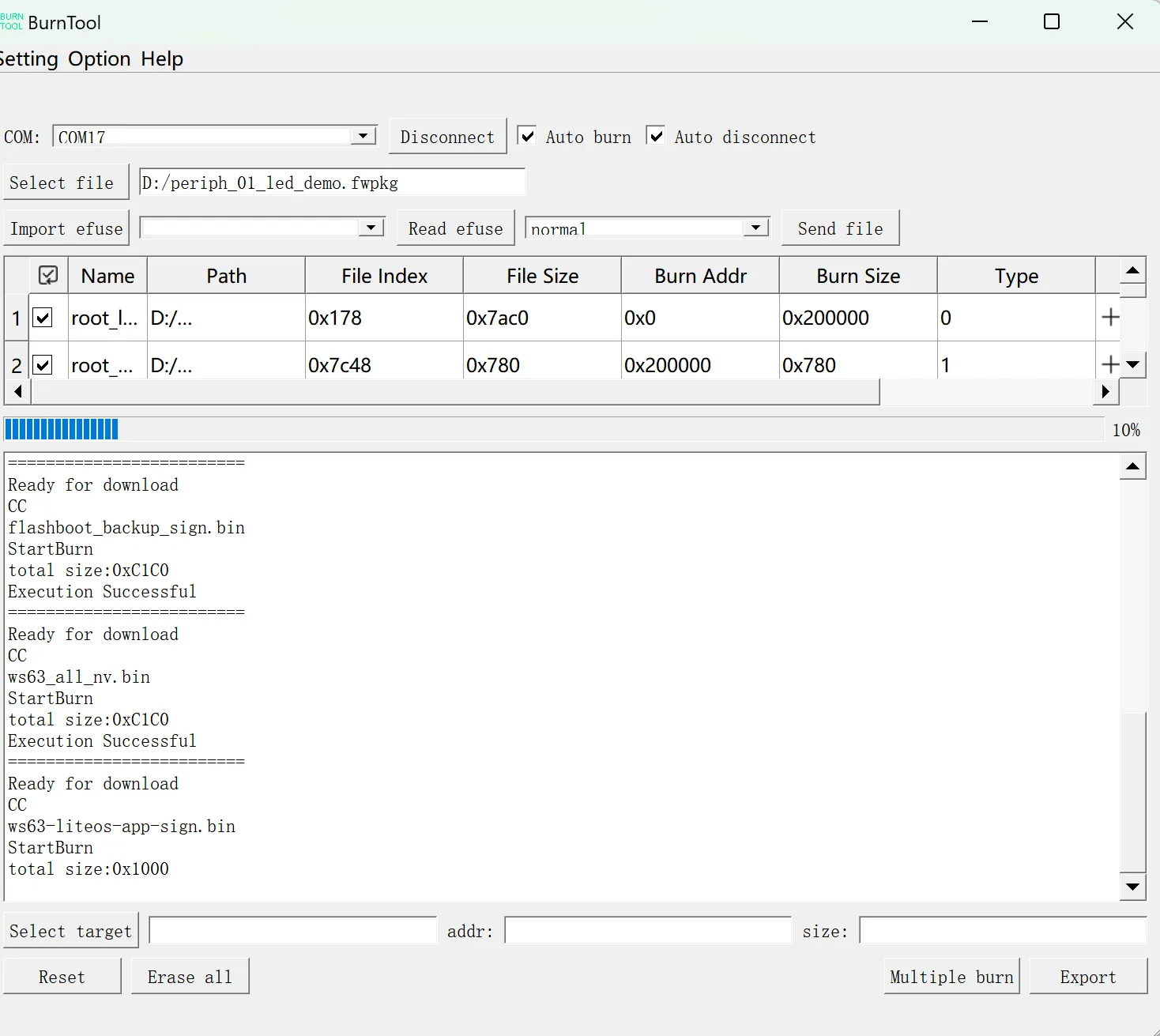Viewport: 1160px width, 1036px height.
Task: Uncheck row 2 root_... file checkbox
Action: pos(43,365)
